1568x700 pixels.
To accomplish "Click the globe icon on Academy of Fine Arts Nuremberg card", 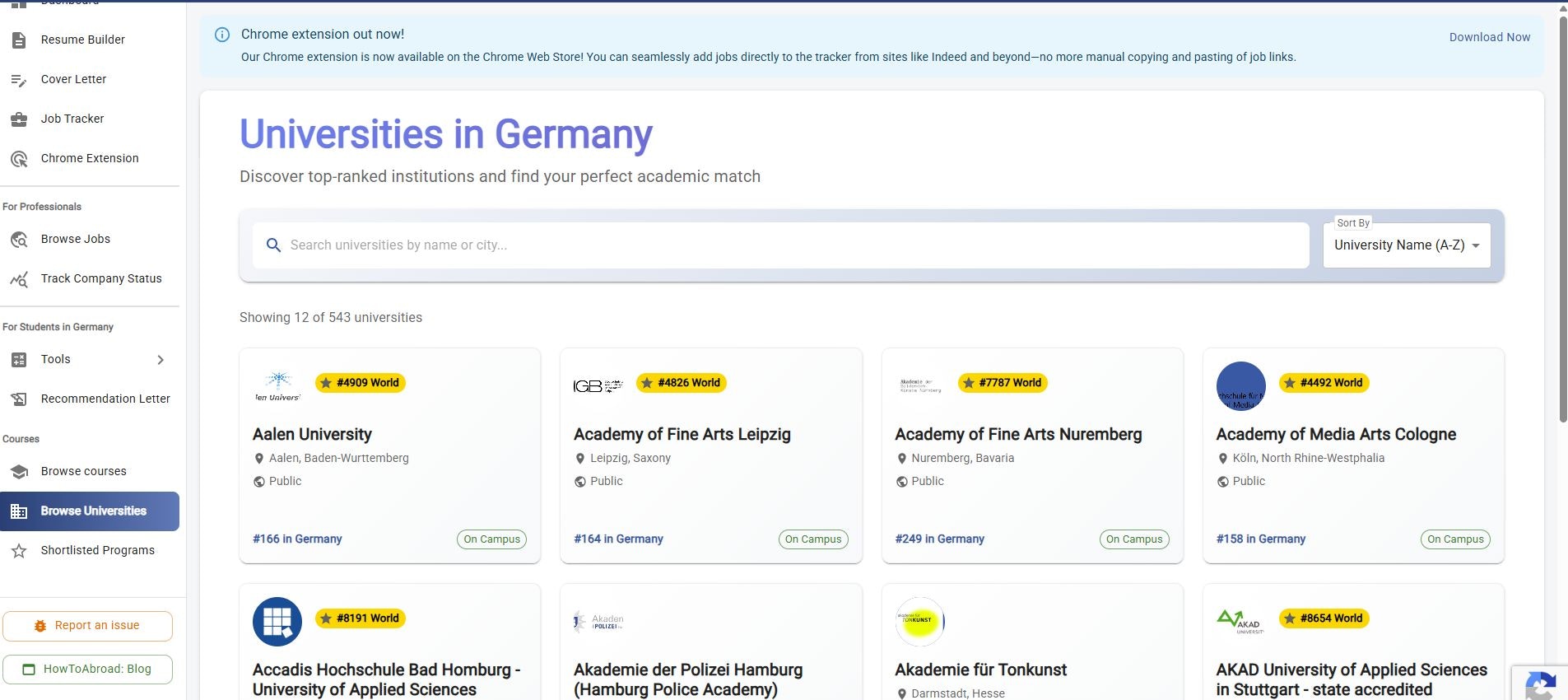I will click(901, 482).
